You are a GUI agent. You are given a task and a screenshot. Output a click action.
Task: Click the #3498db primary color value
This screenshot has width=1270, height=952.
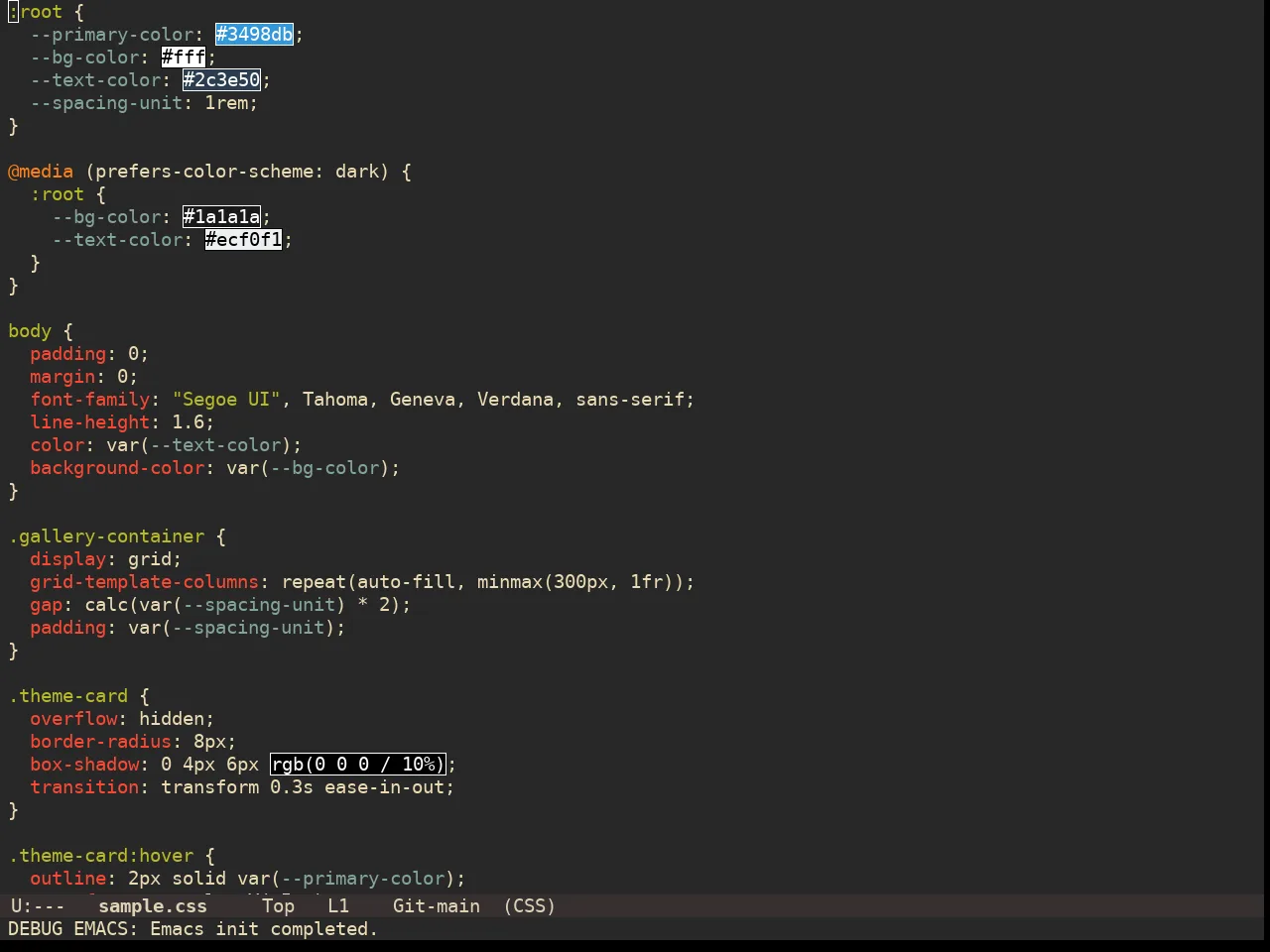click(x=255, y=35)
